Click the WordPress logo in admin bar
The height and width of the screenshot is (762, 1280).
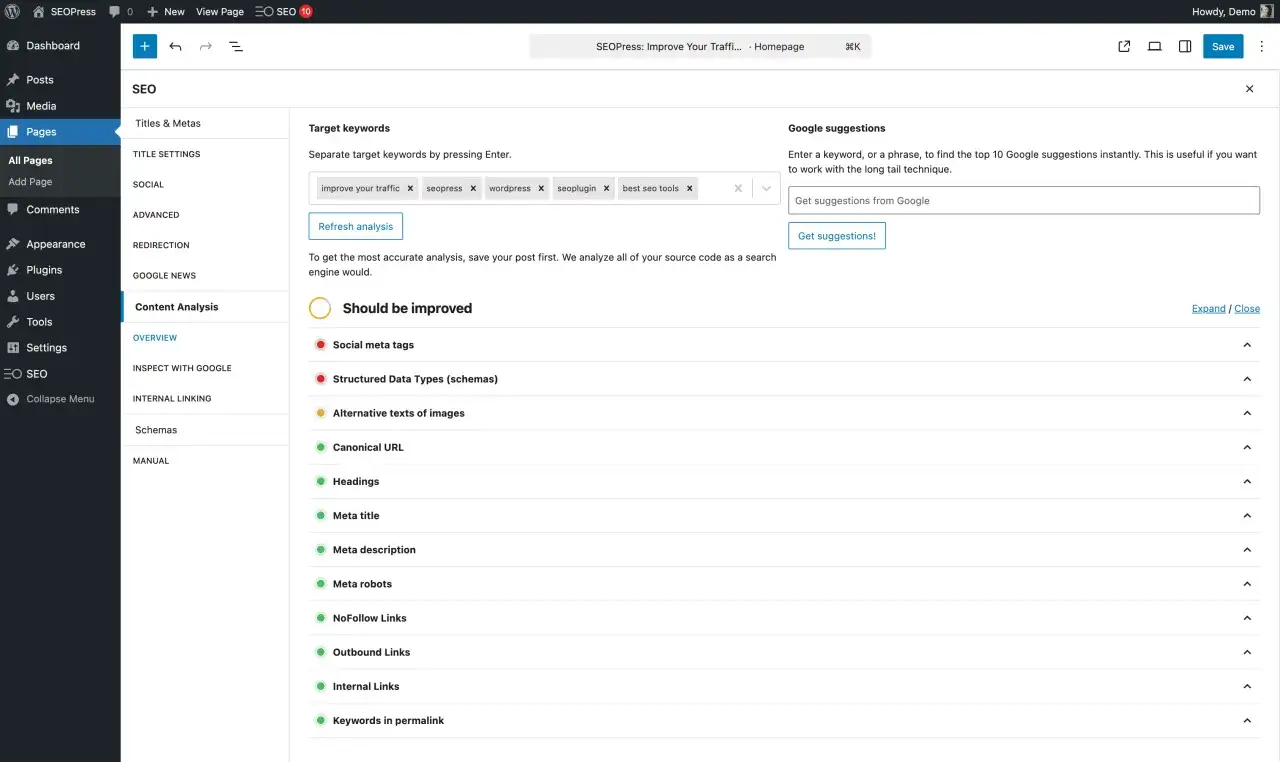pos(12,11)
